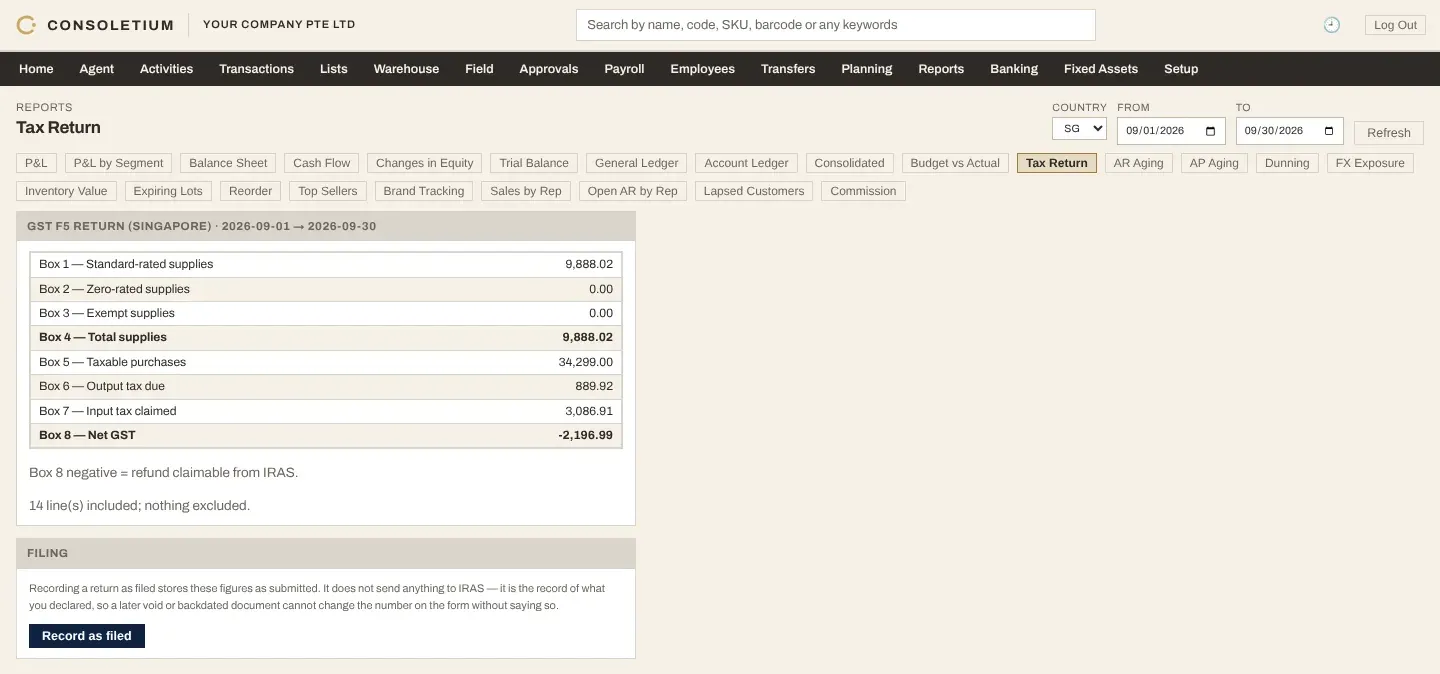The height and width of the screenshot is (674, 1440).
Task: Open Changes in Equity report
Action: point(425,163)
